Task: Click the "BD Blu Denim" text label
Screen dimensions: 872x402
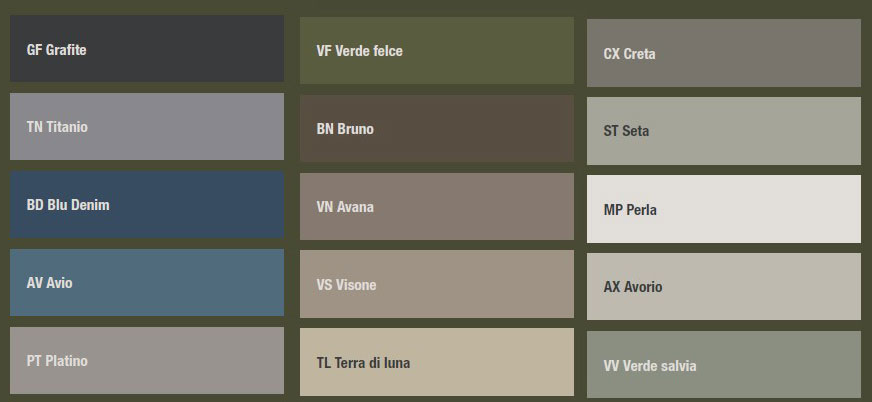Action: 68,205
